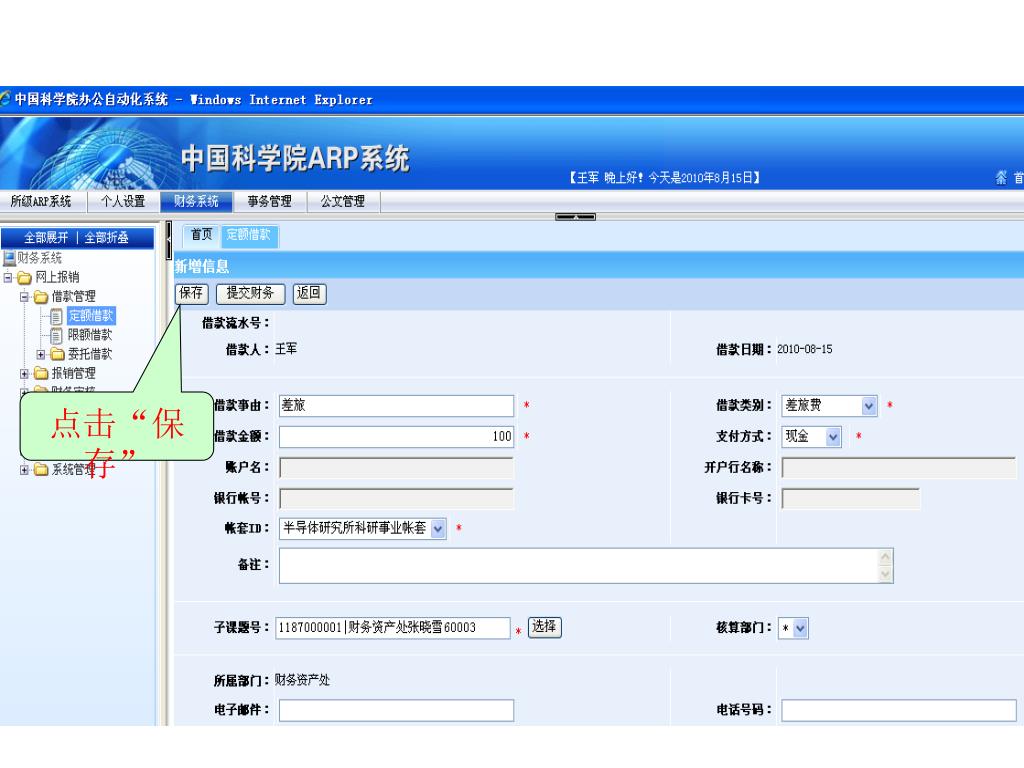This screenshot has height=768, width=1024.
Task: Click the 借款人 value 王军
Action: [286, 349]
